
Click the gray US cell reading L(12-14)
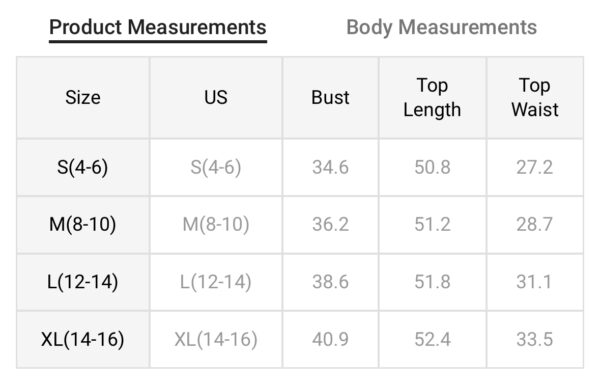pyautogui.click(x=216, y=282)
